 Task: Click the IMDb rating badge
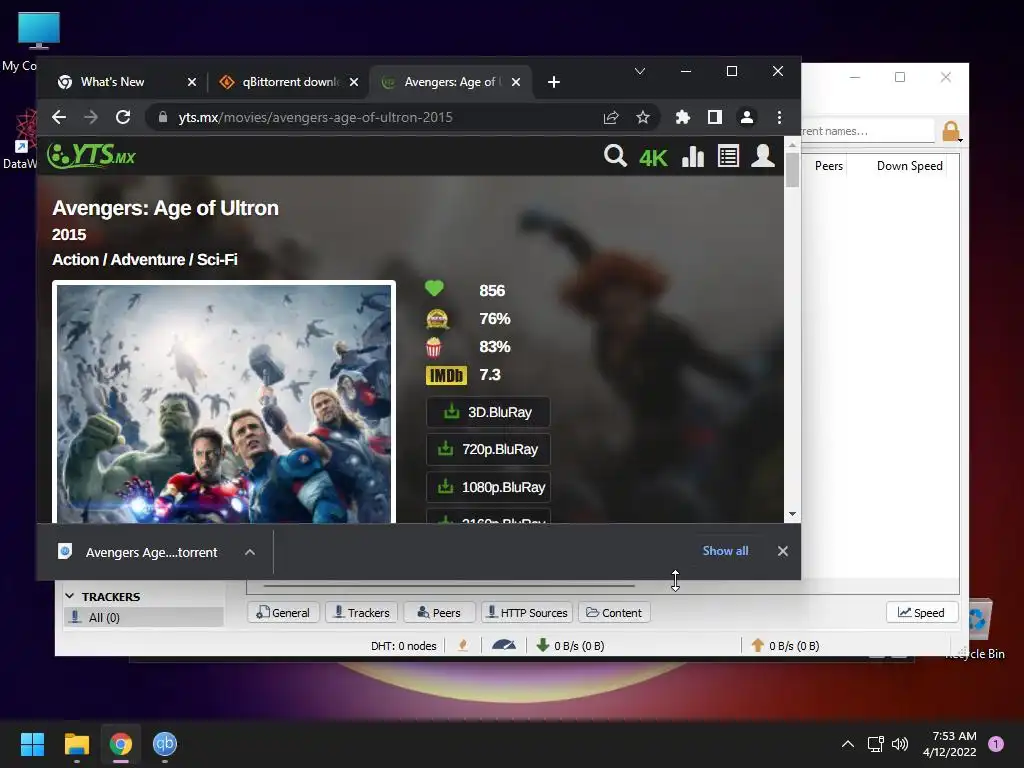[446, 375]
